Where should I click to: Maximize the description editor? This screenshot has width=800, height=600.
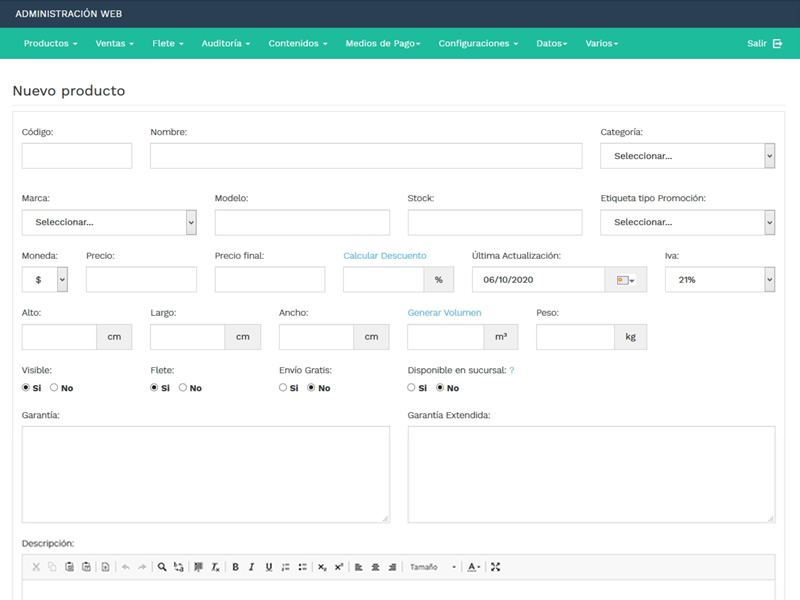pos(495,567)
